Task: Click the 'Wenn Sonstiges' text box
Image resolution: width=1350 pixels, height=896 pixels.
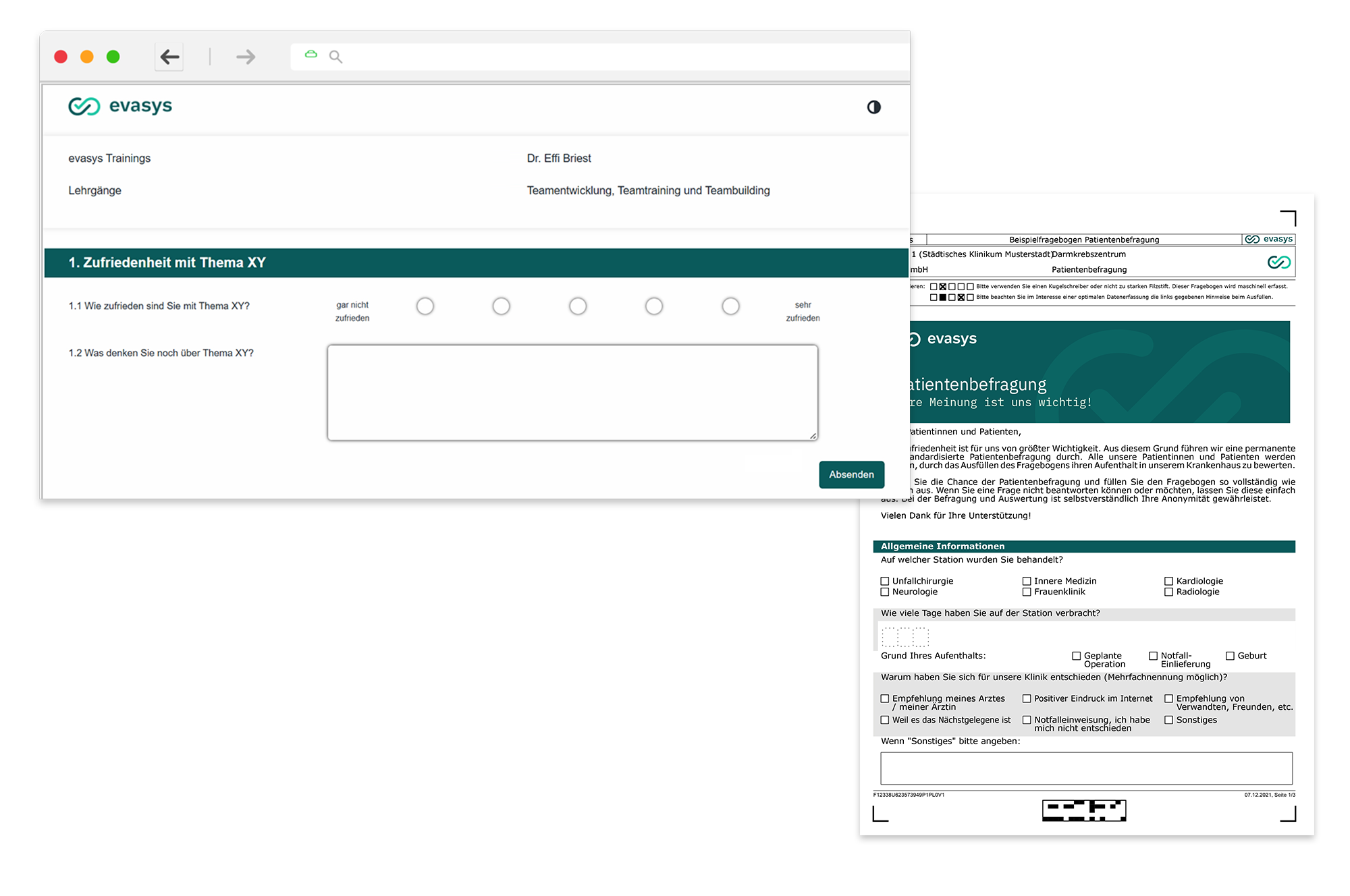Action: (1085, 768)
